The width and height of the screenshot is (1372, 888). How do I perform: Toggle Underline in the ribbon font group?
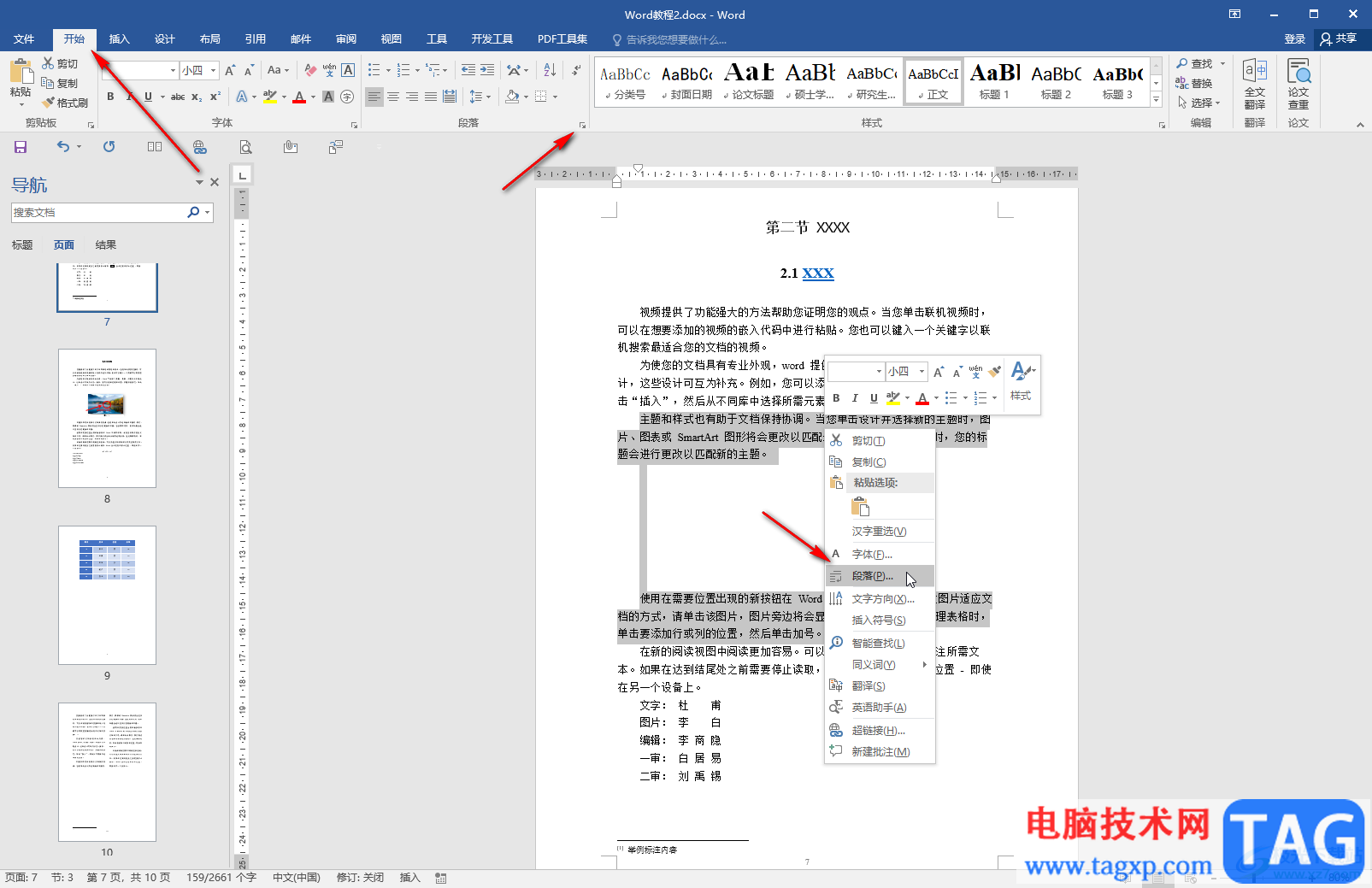tap(148, 97)
